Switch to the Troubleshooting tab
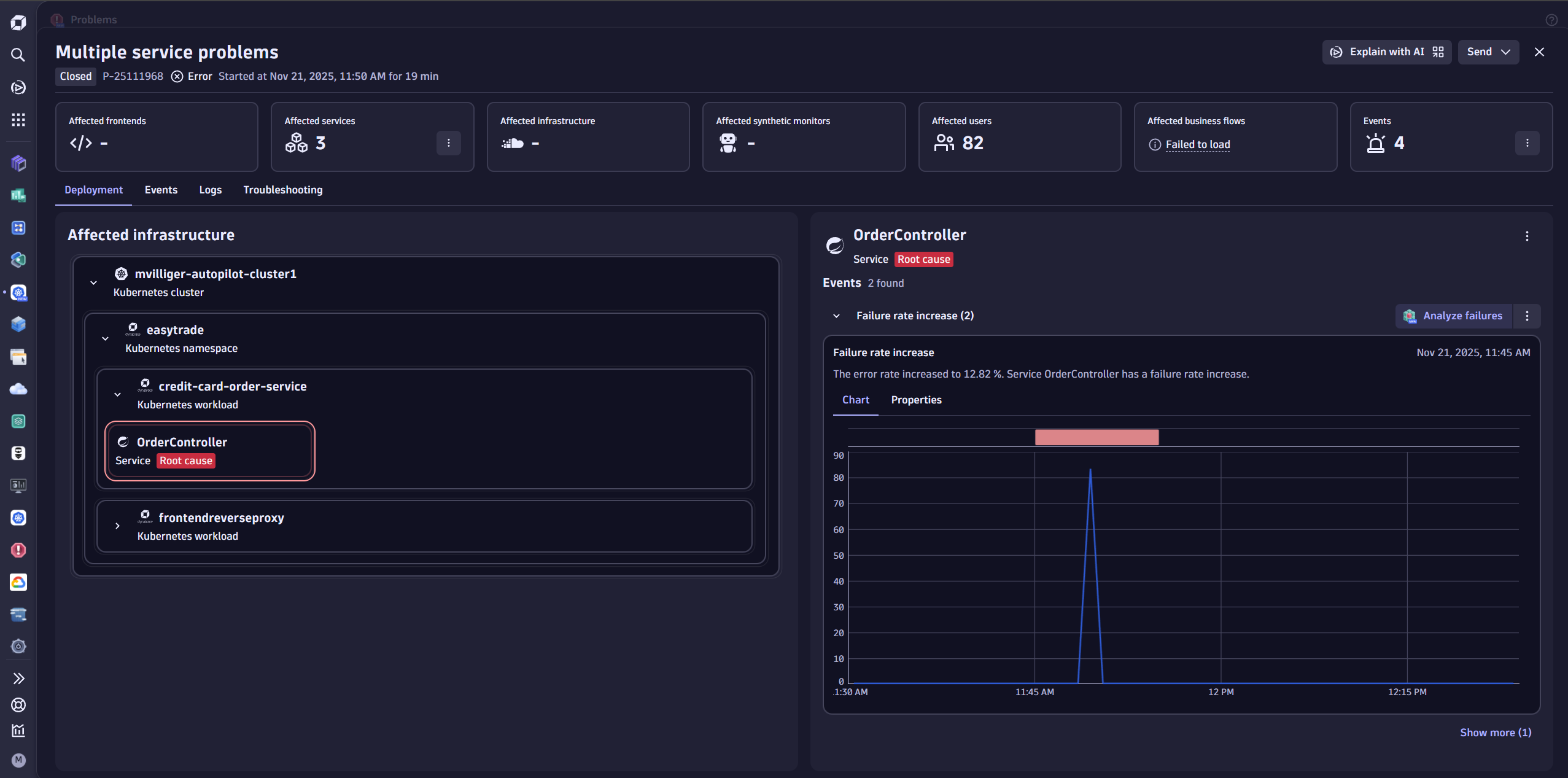 tap(282, 190)
